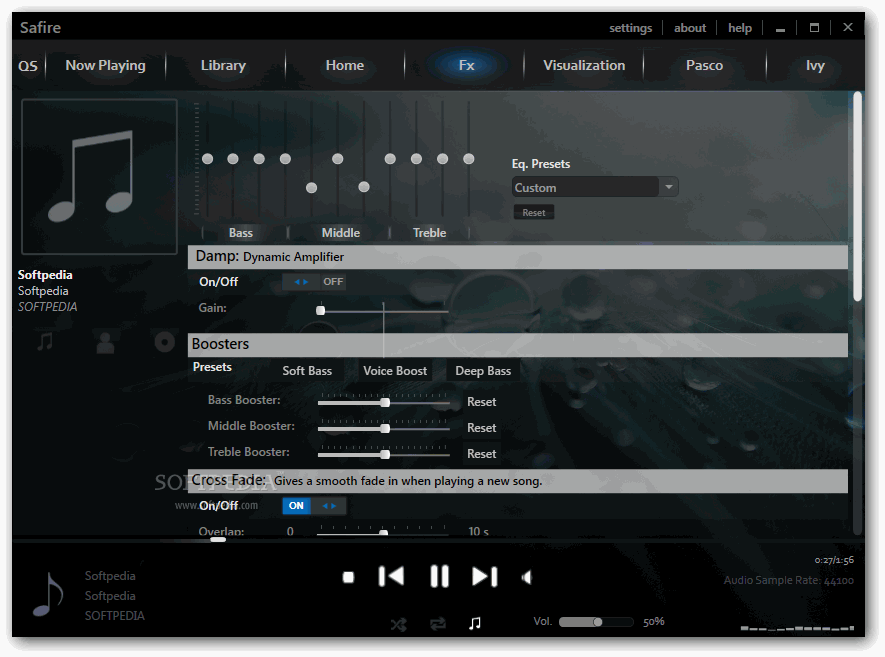Open settings from the title bar
The width and height of the screenshot is (885, 657).
click(x=630, y=28)
